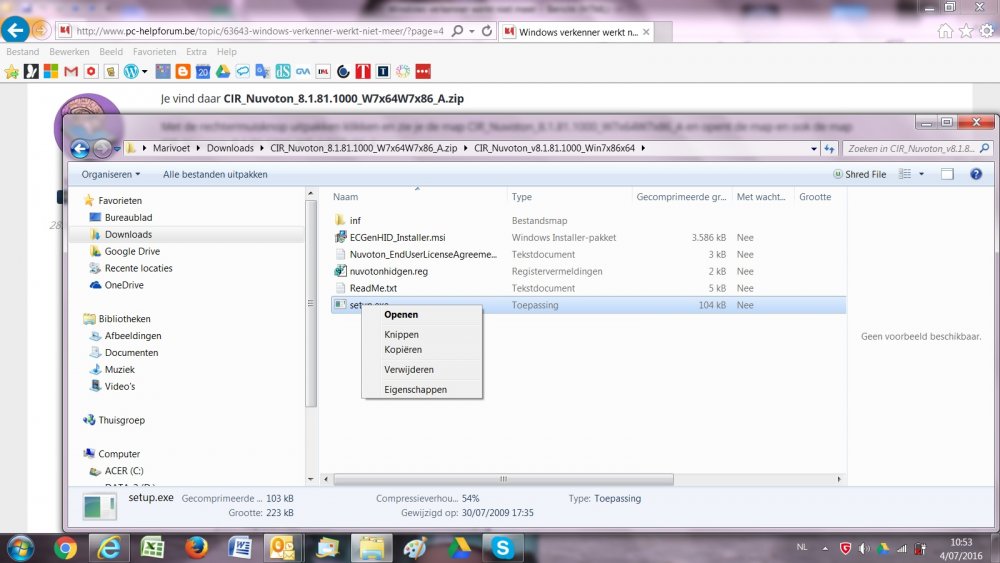Expand the Marivoet breadcrumb arrow

click(x=198, y=148)
